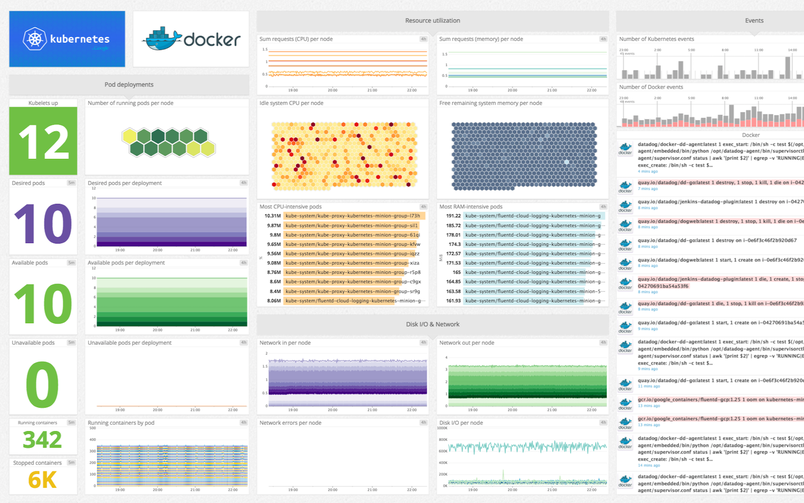804x503 pixels.
Task: Click time badge on Sum requests (CPU) widget
Action: coord(423,39)
